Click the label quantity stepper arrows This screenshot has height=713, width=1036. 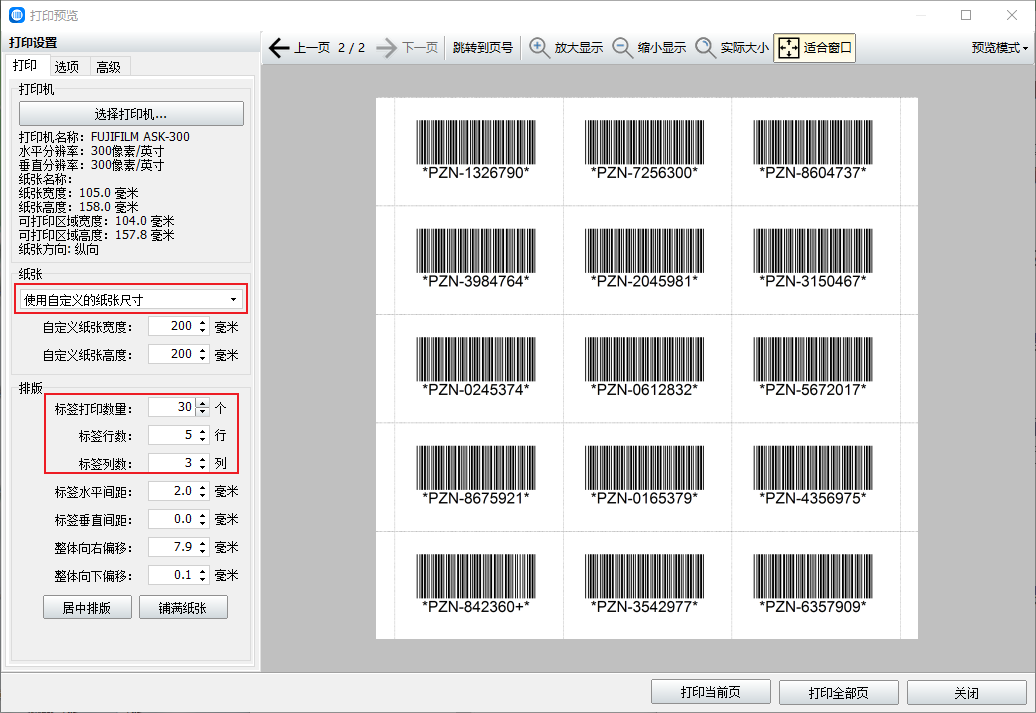[x=203, y=407]
